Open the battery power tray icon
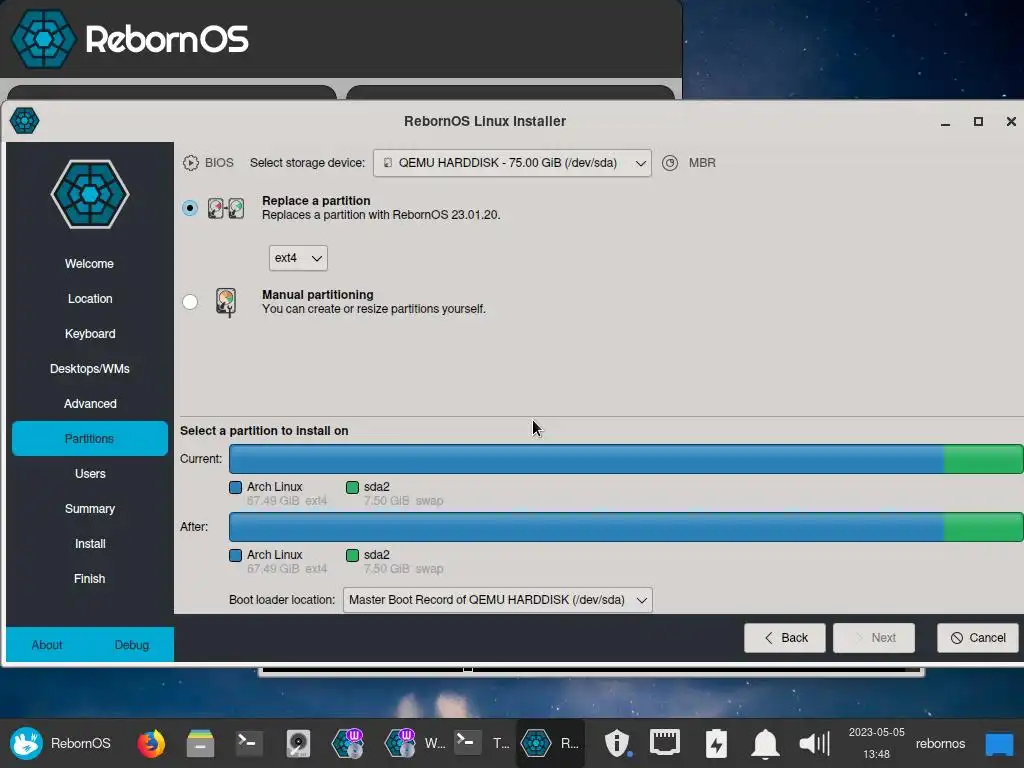 point(716,743)
